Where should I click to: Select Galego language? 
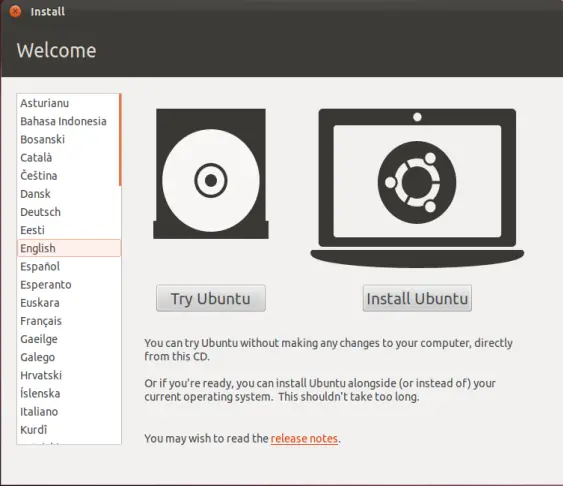point(68,357)
